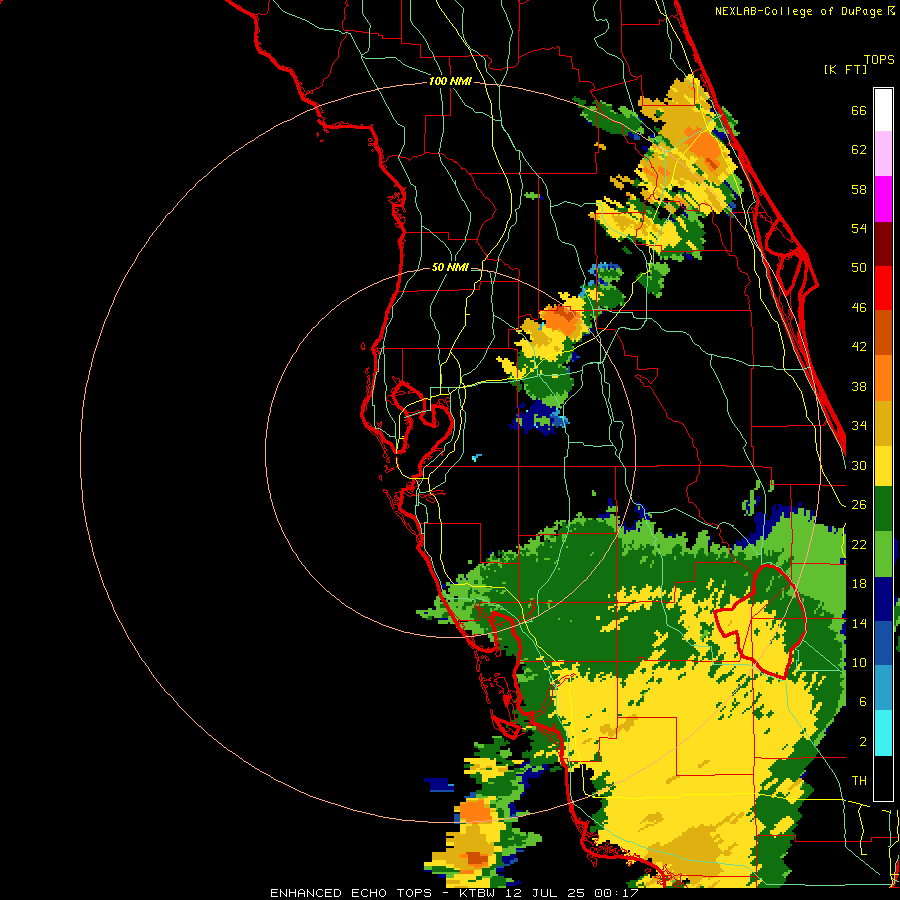
Task: Select the bright orange legend swatch near 38
Action: (x=883, y=378)
